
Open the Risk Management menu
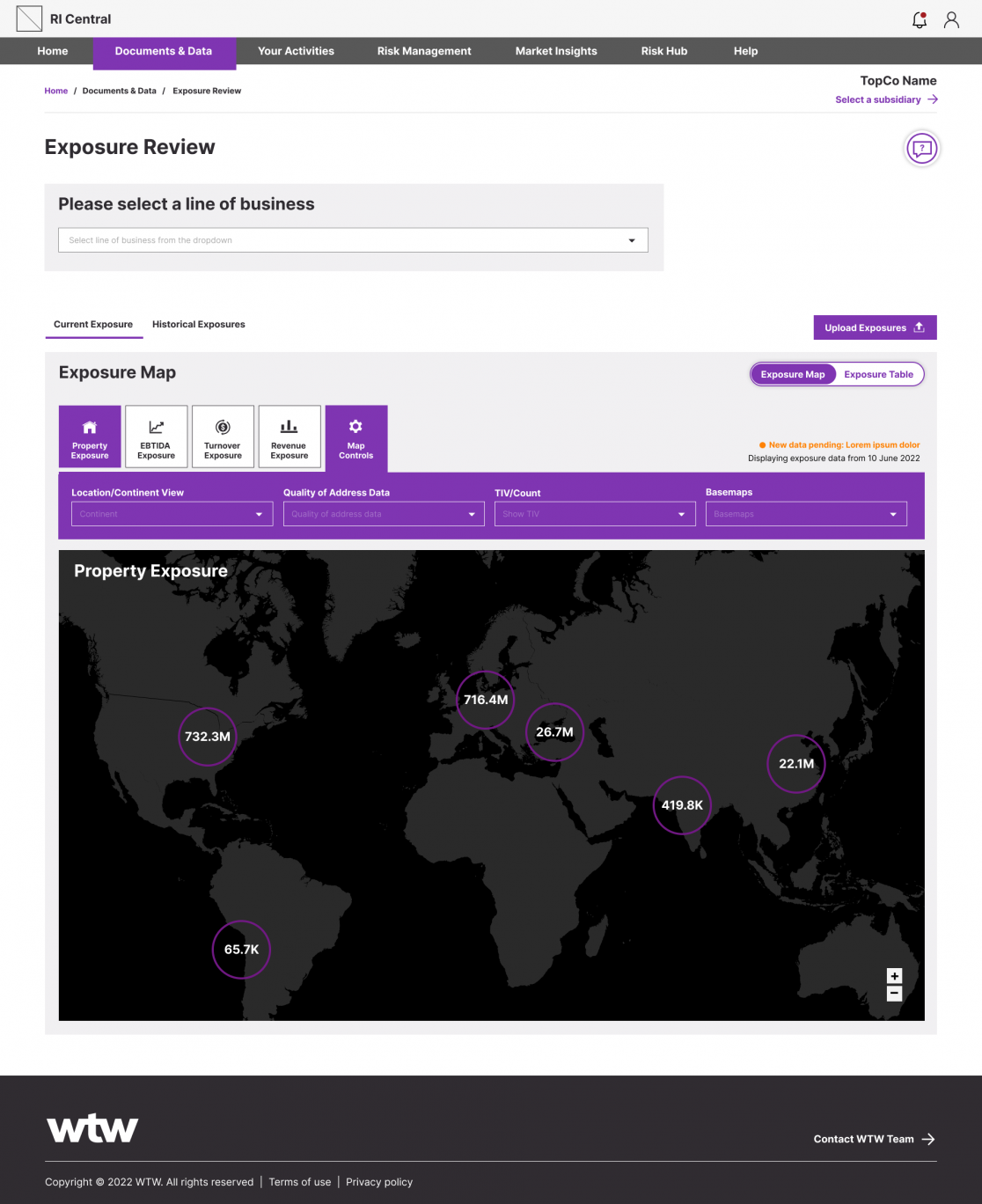pos(424,51)
